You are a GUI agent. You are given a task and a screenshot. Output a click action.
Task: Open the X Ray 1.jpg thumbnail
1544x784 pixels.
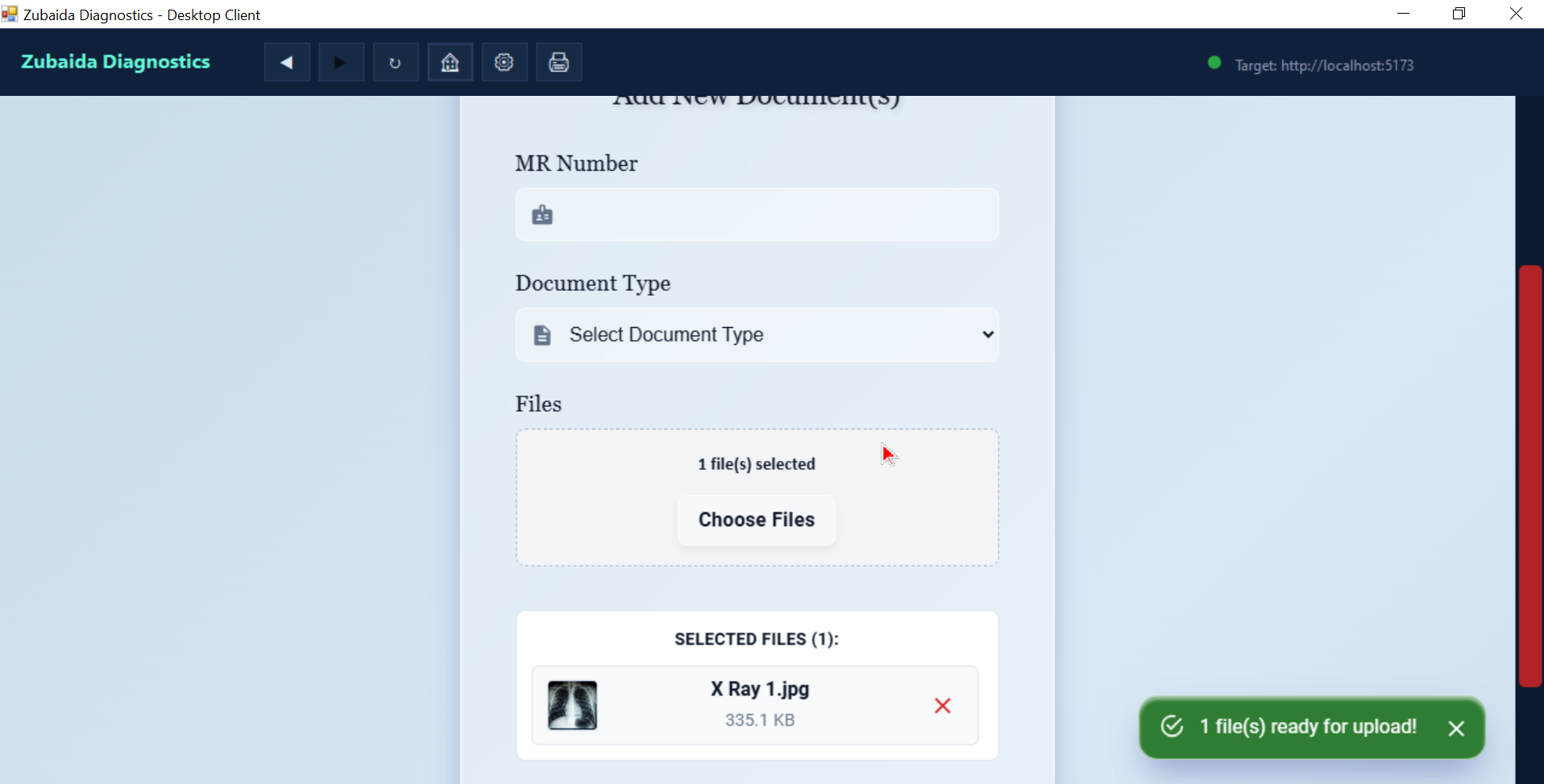point(572,705)
